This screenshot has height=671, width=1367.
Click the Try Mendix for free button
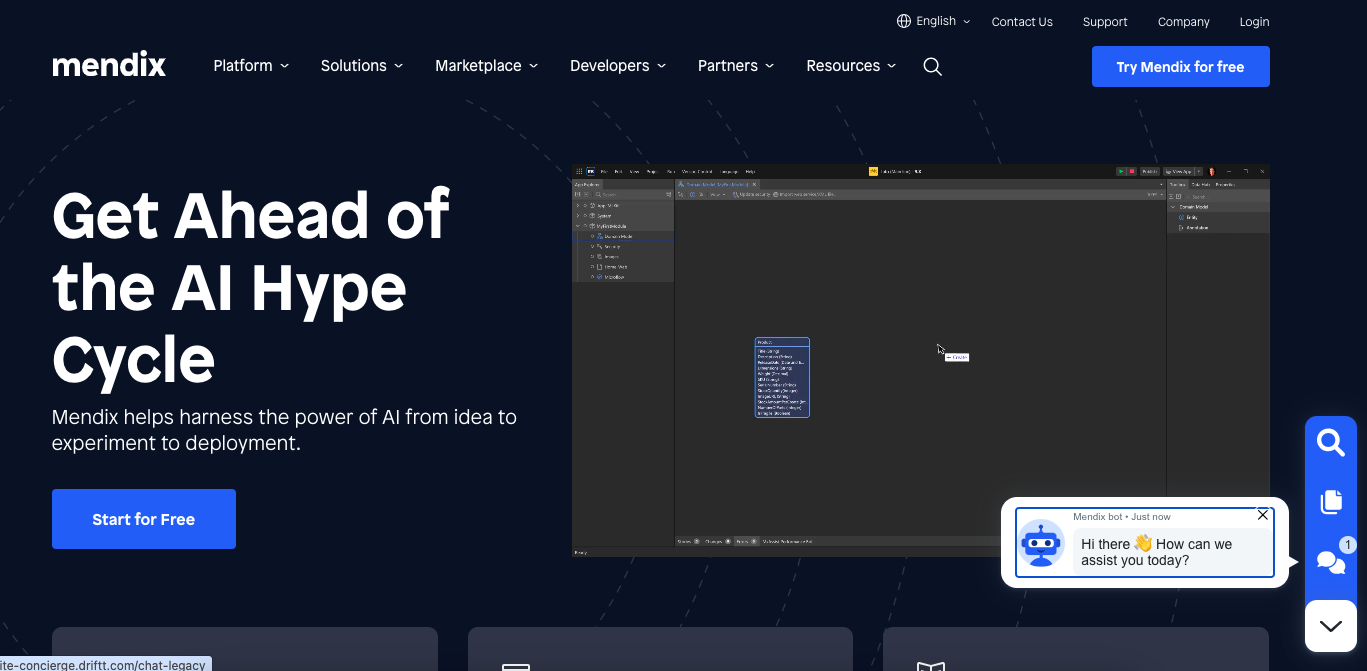(x=1181, y=67)
